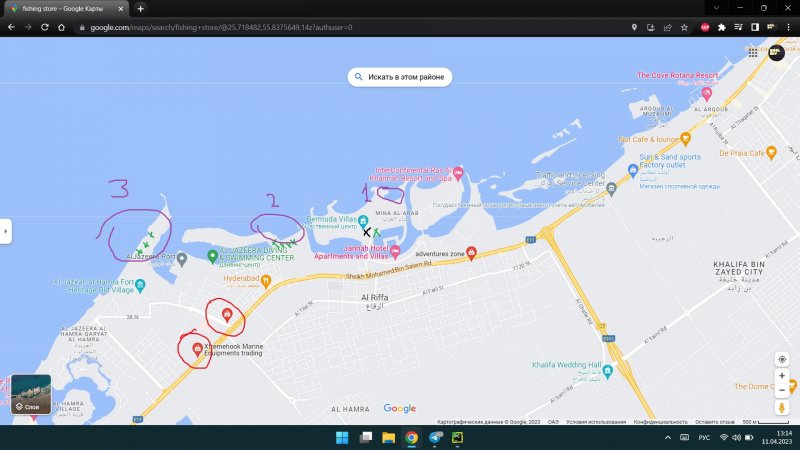Expand the collapsed side panel arrow
Screen dimensions: 800x450
5,231
